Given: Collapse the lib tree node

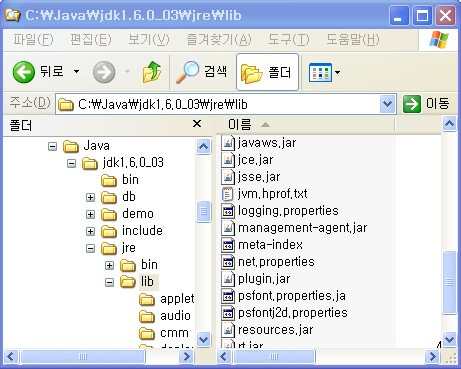Looking at the screenshot, I should (x=109, y=282).
